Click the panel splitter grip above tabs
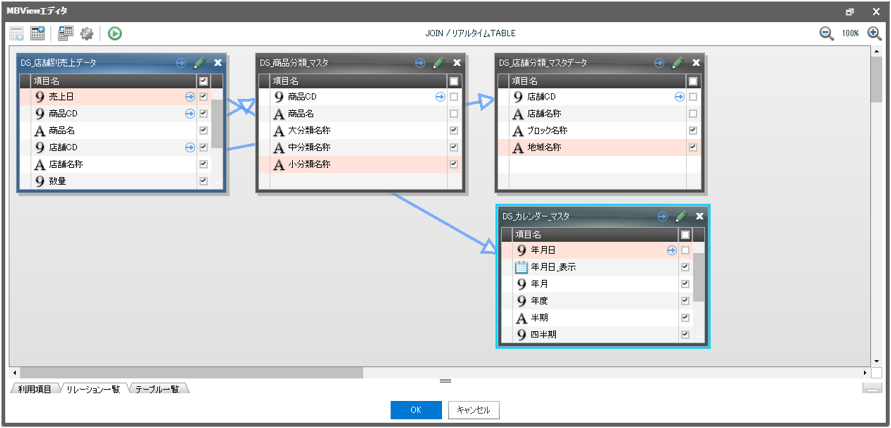The image size is (891, 428). pyautogui.click(x=446, y=381)
